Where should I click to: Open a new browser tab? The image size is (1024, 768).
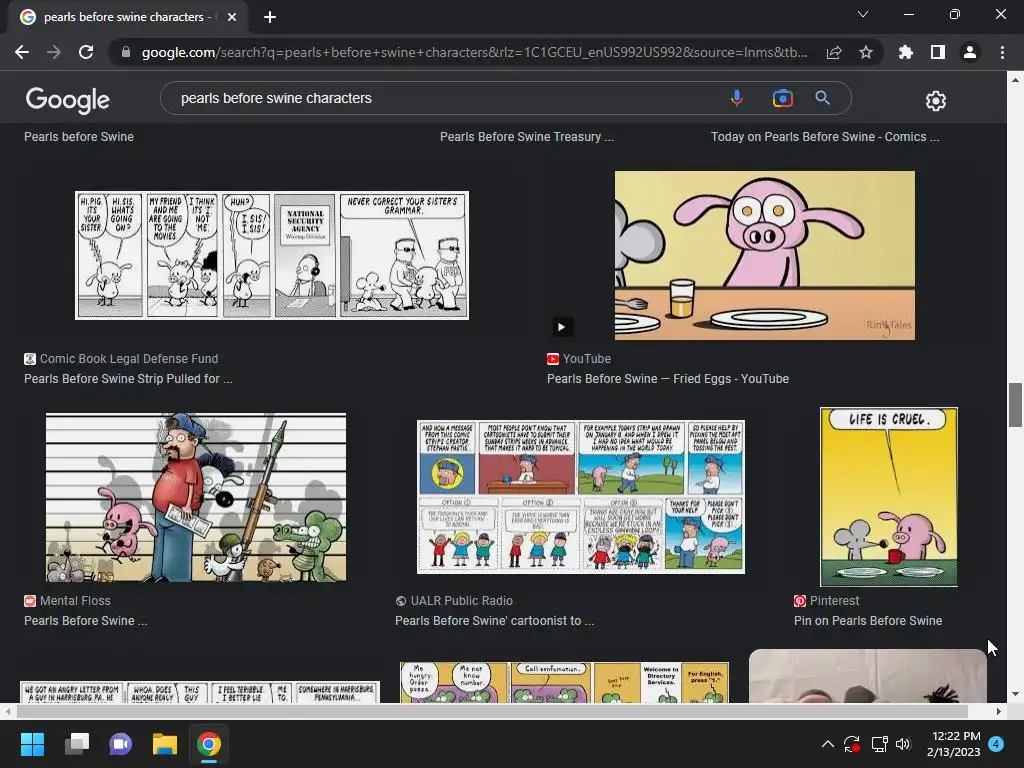coord(270,17)
